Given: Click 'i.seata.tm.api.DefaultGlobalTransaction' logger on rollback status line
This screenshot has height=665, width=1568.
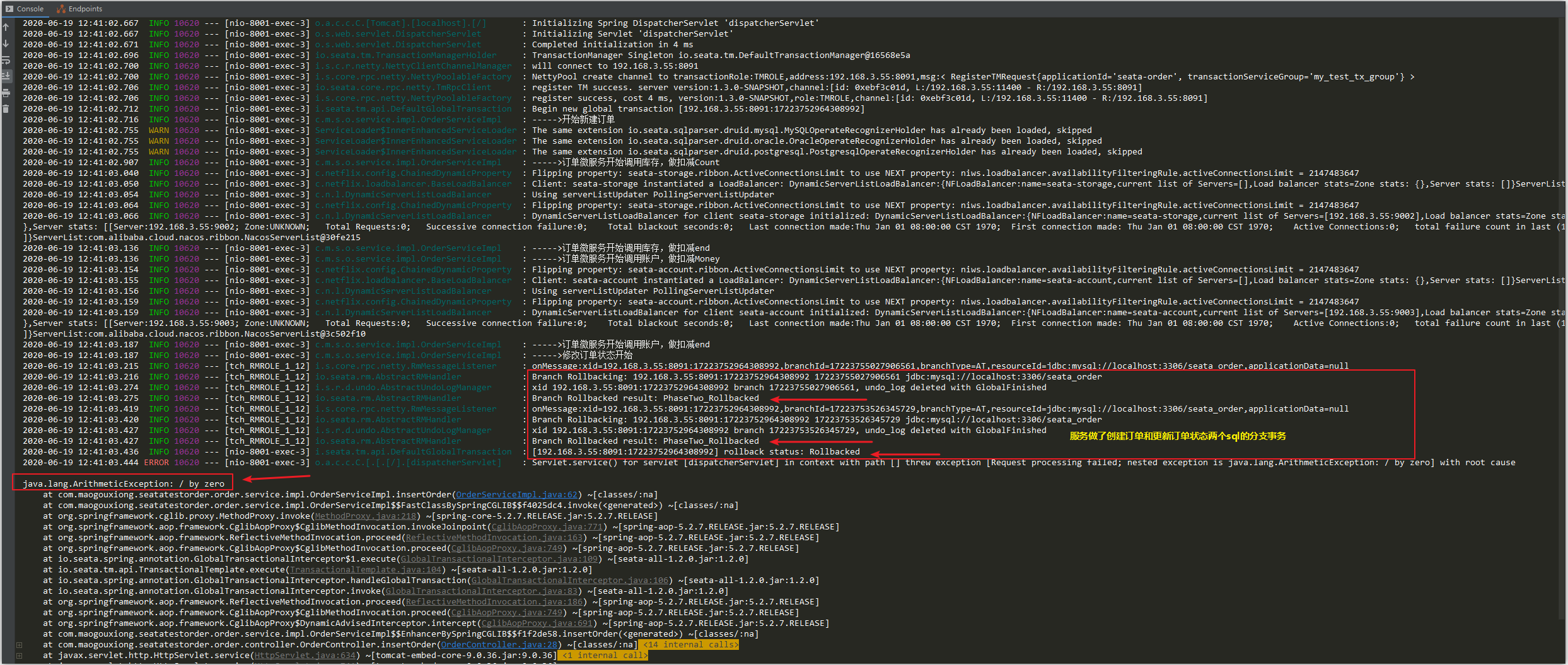Looking at the screenshot, I should 414,452.
